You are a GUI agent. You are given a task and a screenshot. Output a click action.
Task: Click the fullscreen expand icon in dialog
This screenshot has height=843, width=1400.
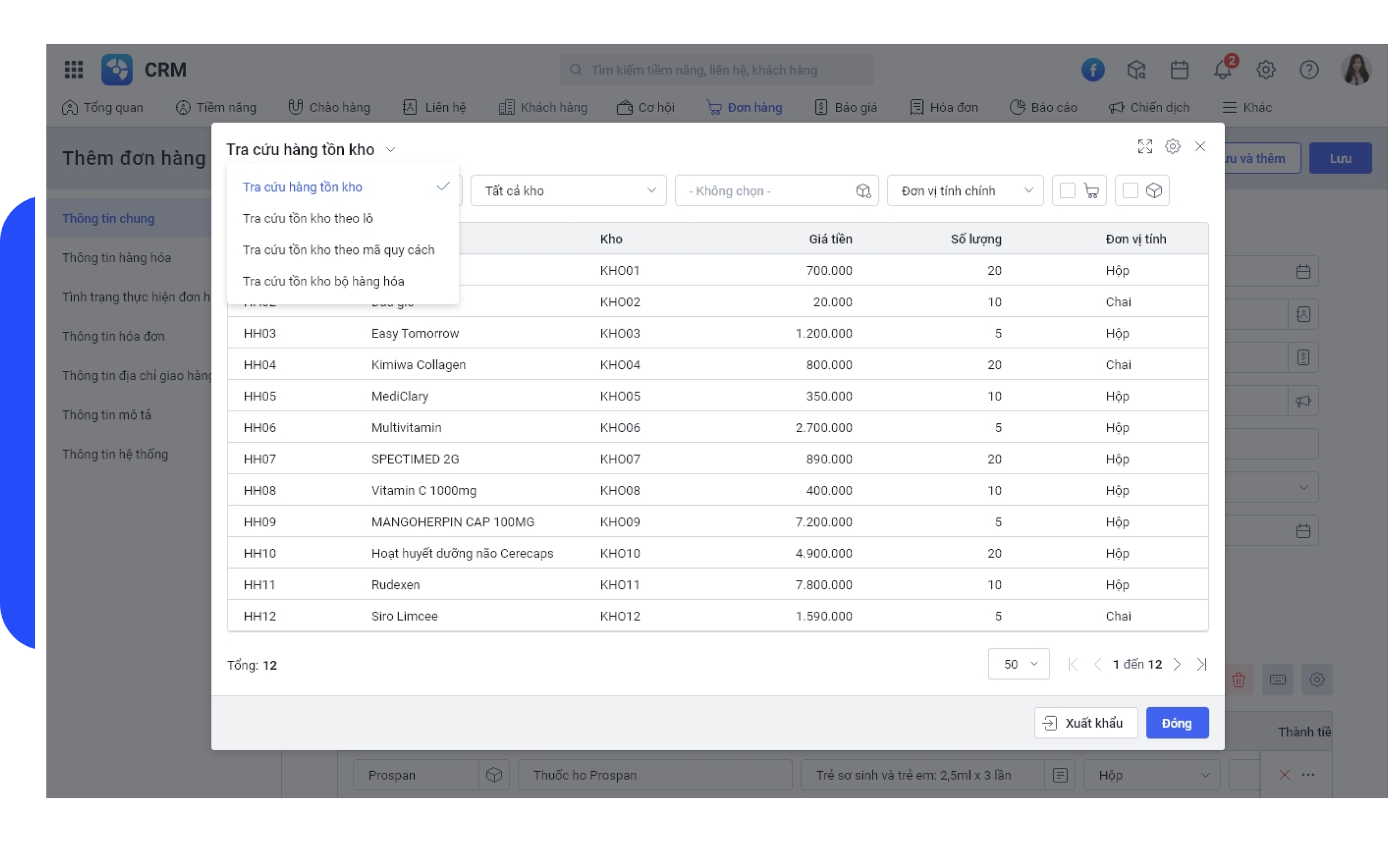[x=1144, y=146]
